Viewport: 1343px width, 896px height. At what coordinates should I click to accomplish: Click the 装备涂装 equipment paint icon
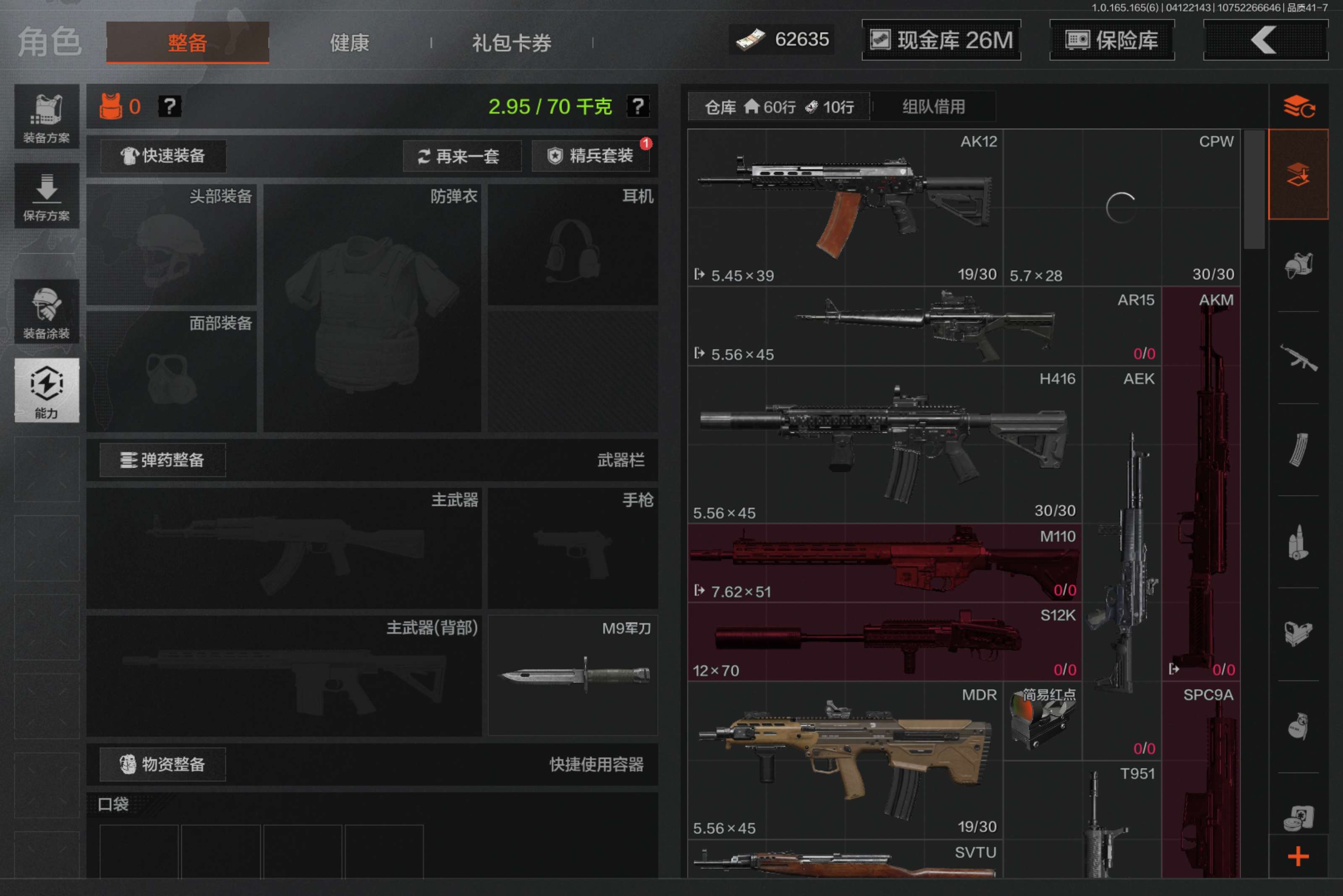pos(47,311)
